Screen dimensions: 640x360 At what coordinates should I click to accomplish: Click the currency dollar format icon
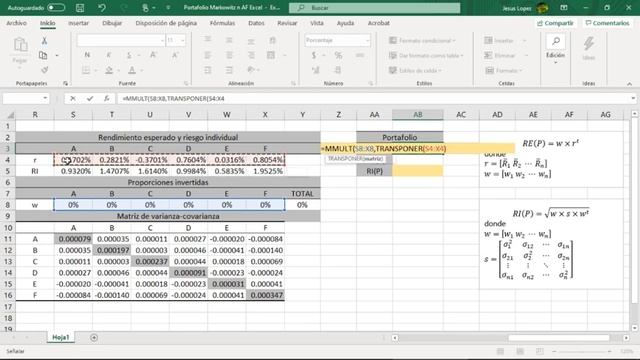click(314, 55)
